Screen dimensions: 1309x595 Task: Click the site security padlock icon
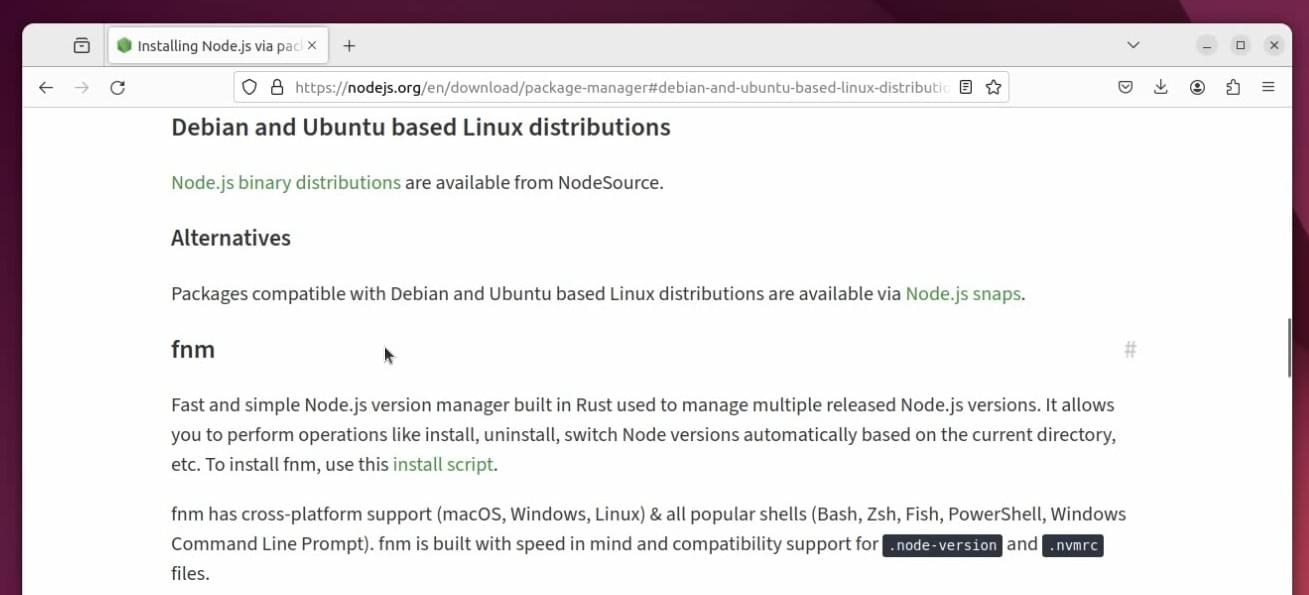click(x=278, y=88)
